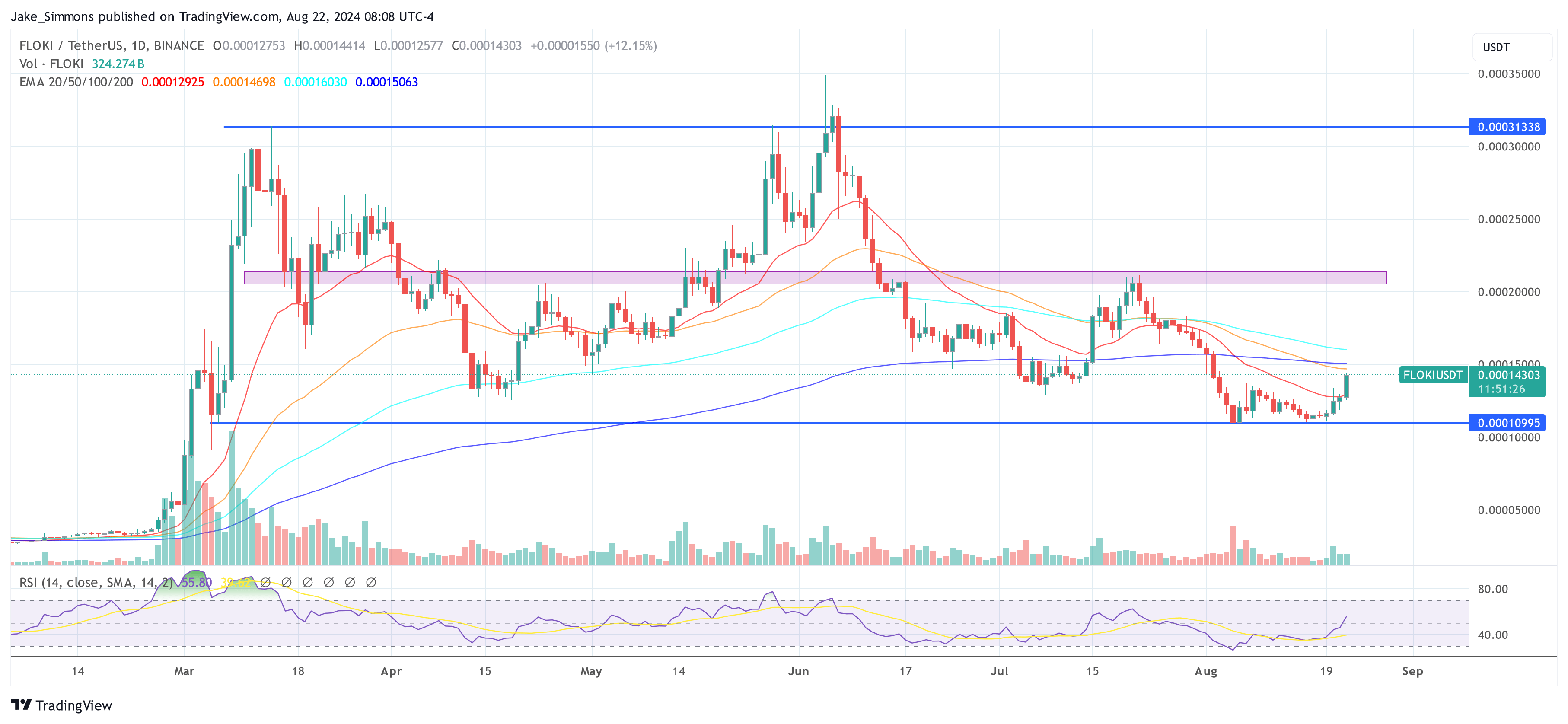Click the open value O0.00012753
Viewport: 1568px width, 724px height.
coord(249,46)
